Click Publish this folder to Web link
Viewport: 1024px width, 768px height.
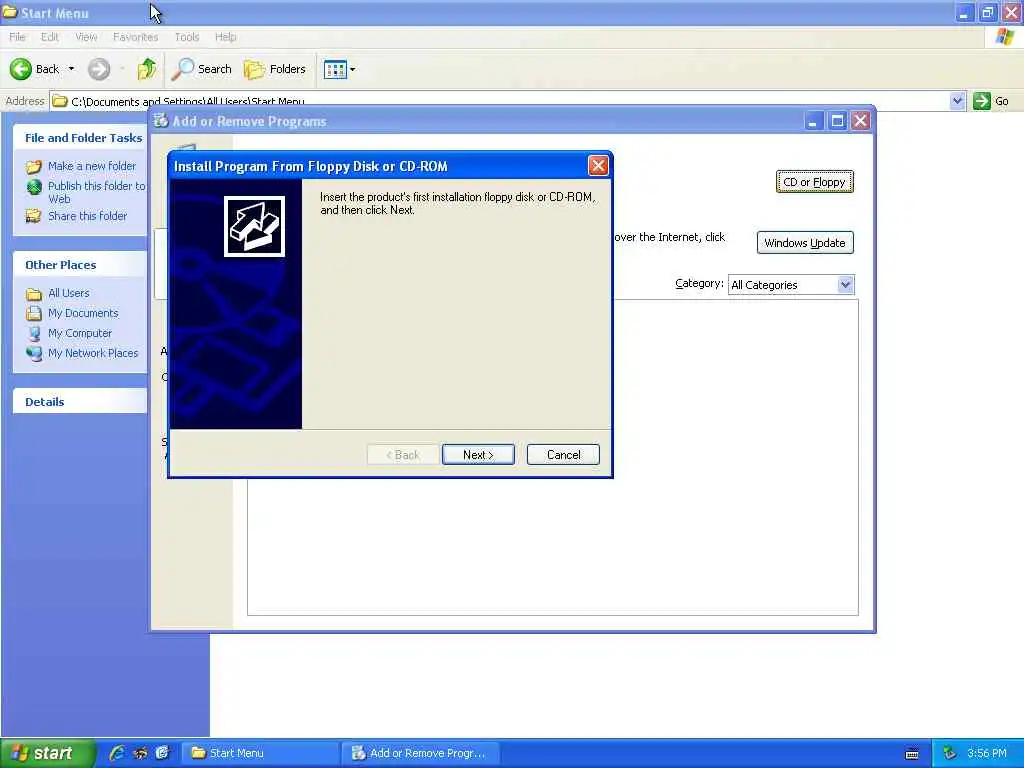pyautogui.click(x=96, y=192)
